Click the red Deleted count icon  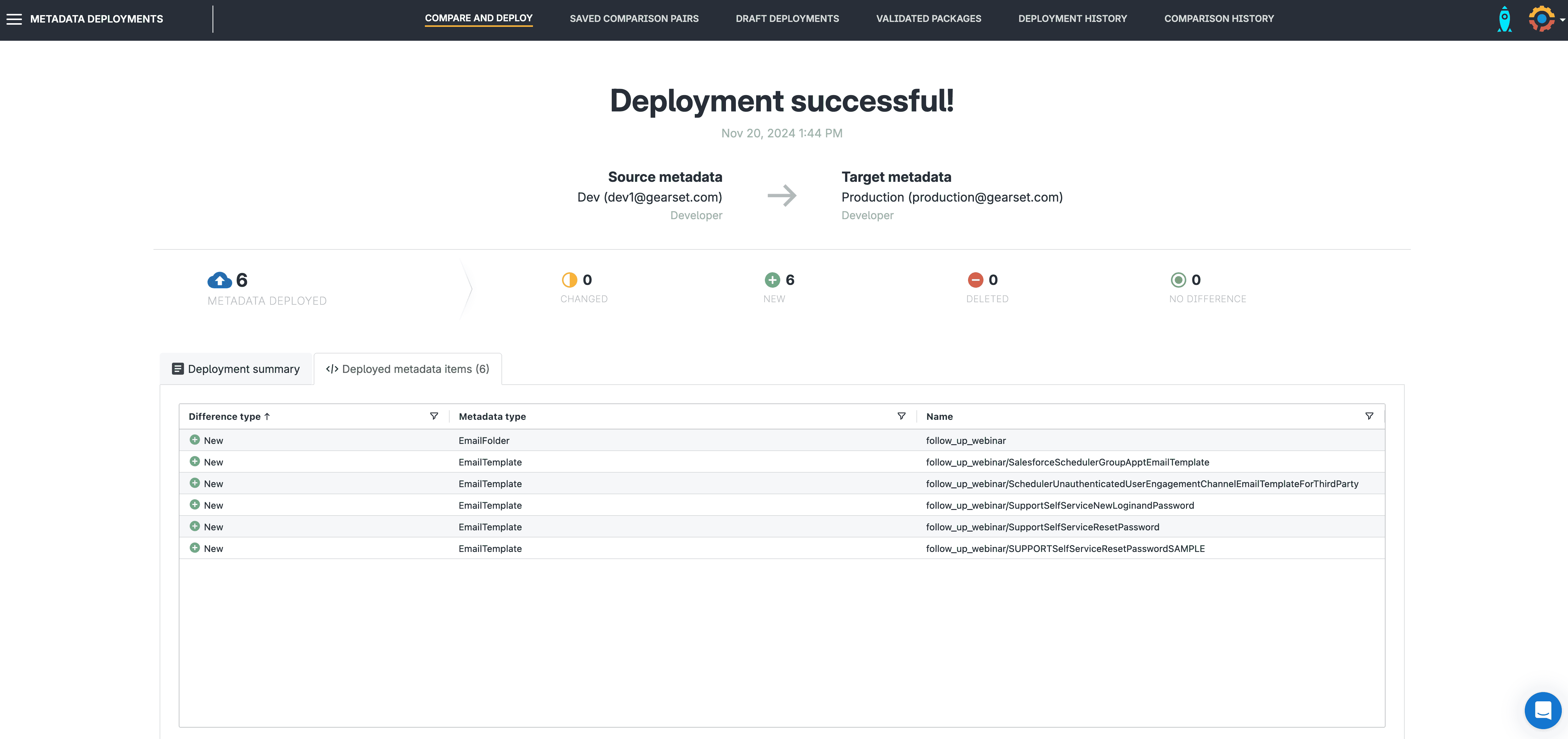point(975,280)
